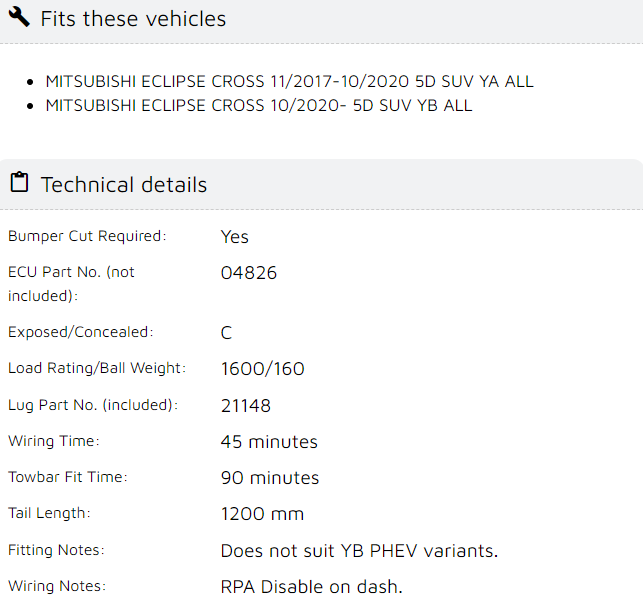Click the Load Rating/Ball Weight label
643x609 pixels.
pyautogui.click(x=97, y=368)
